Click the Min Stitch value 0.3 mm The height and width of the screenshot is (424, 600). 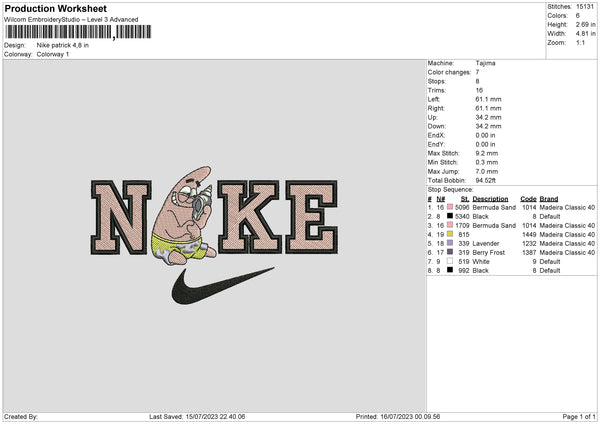(x=487, y=162)
